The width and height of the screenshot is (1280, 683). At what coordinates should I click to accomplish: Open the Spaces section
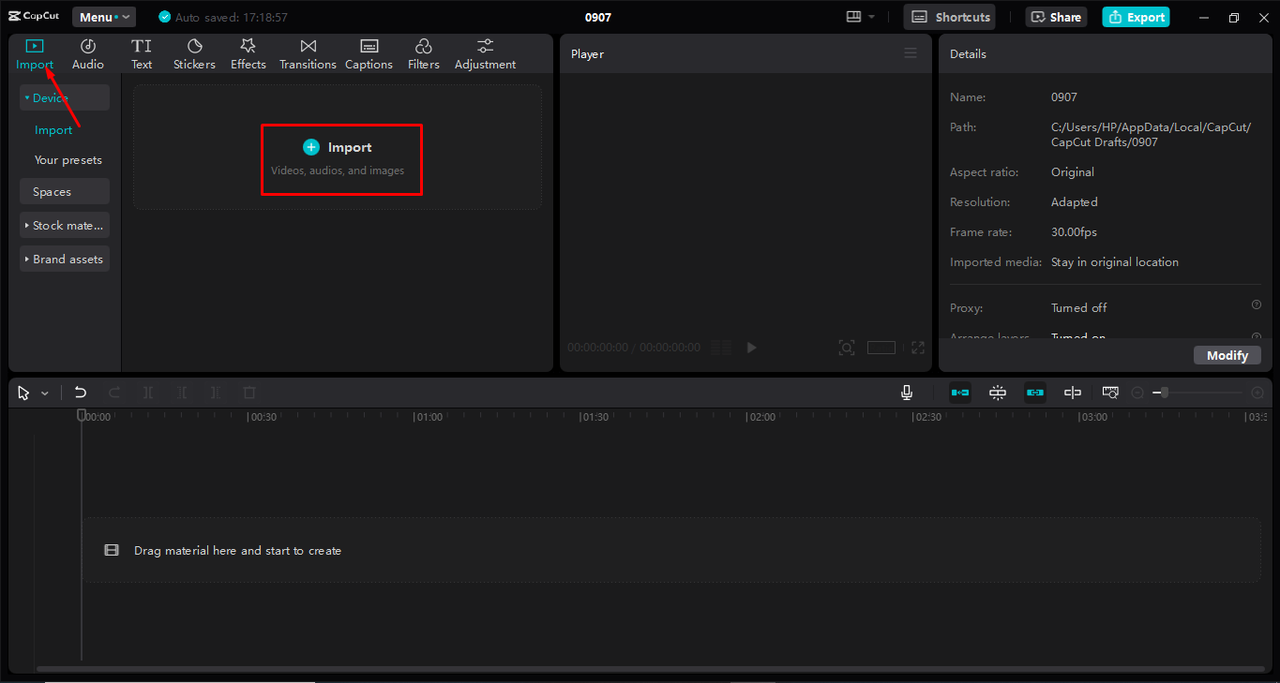tap(64, 192)
